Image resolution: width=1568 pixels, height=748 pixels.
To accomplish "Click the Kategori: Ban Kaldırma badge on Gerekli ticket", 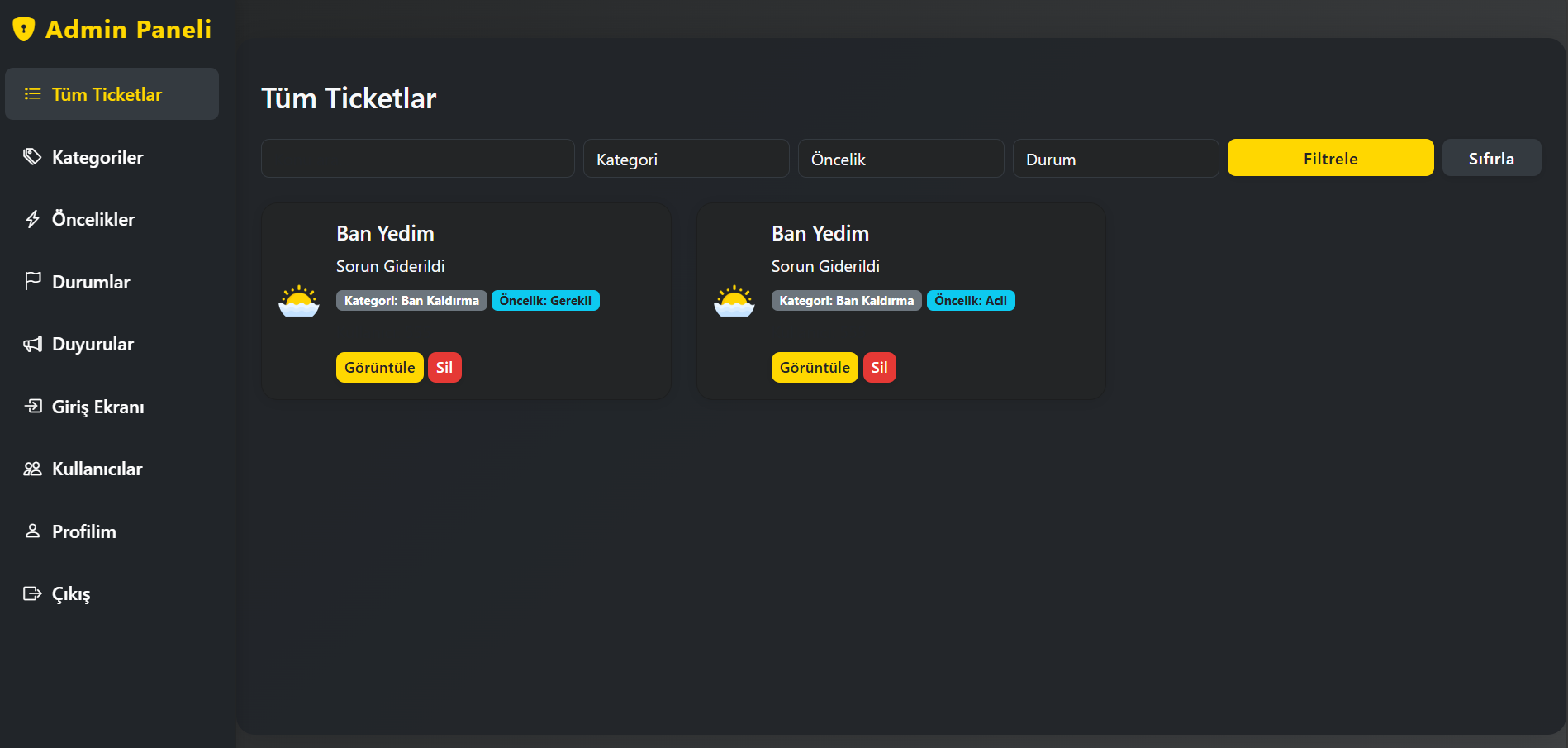I will click(x=411, y=301).
